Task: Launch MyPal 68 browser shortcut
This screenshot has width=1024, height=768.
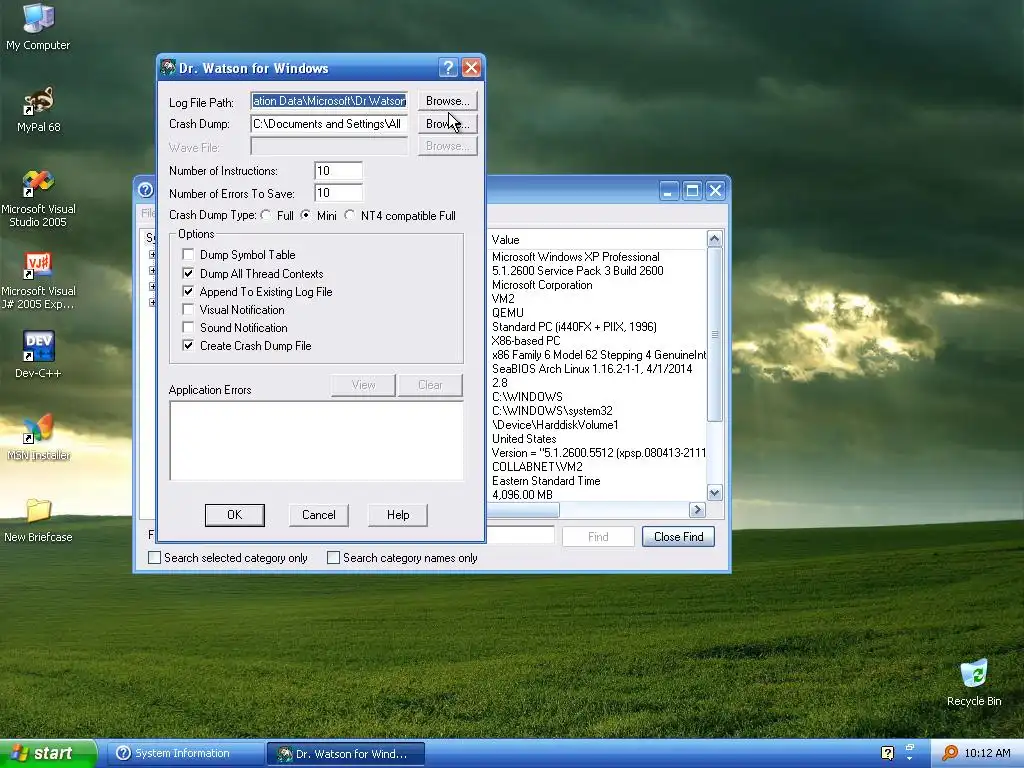Action: tap(38, 109)
